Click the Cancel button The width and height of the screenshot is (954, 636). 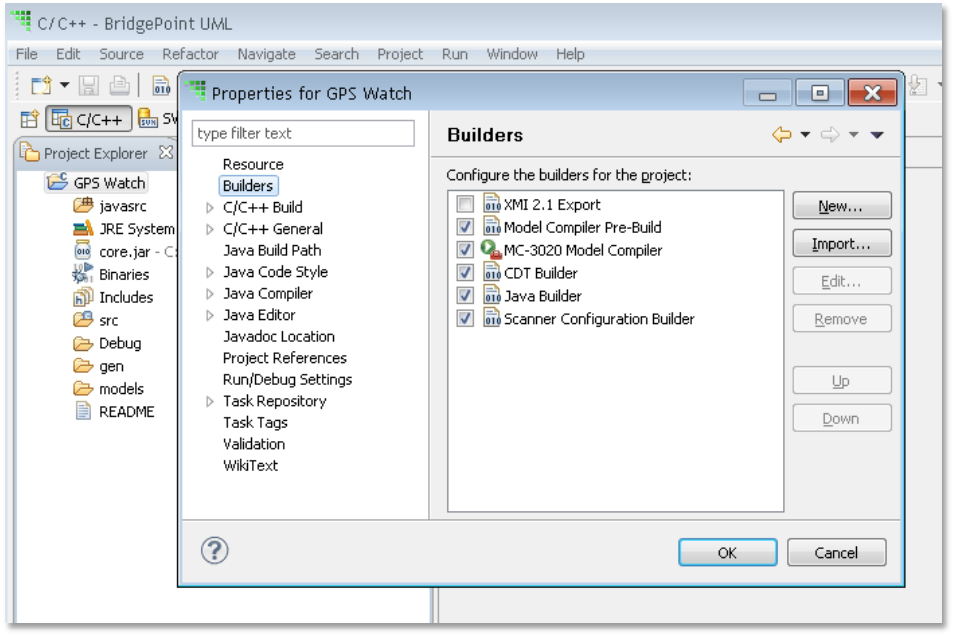837,553
